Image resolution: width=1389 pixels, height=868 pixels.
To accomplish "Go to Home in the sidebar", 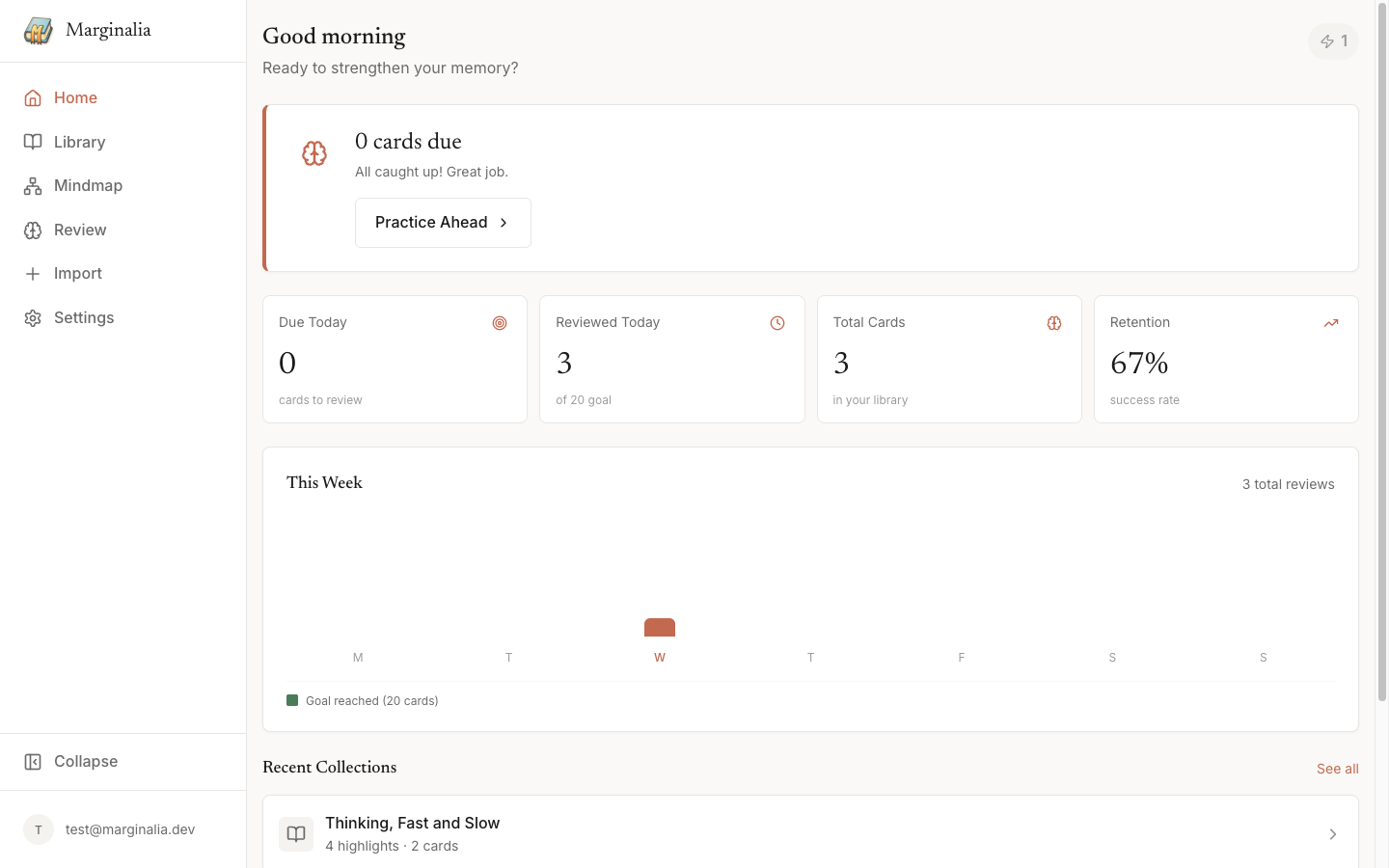I will pos(77,97).
